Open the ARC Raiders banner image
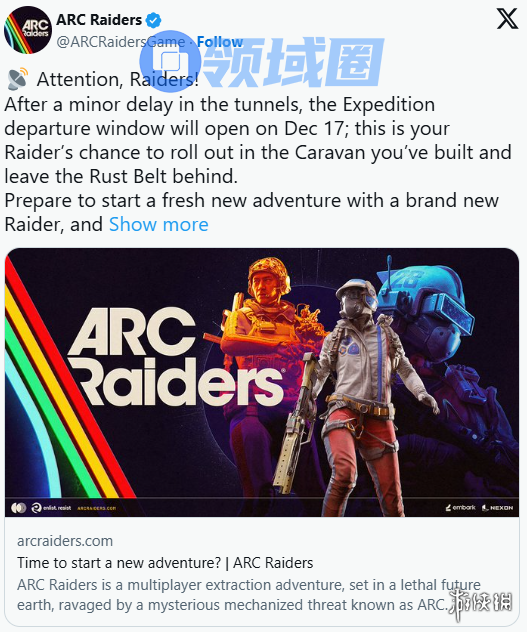Screen dimensions: 527x632 click(262, 382)
